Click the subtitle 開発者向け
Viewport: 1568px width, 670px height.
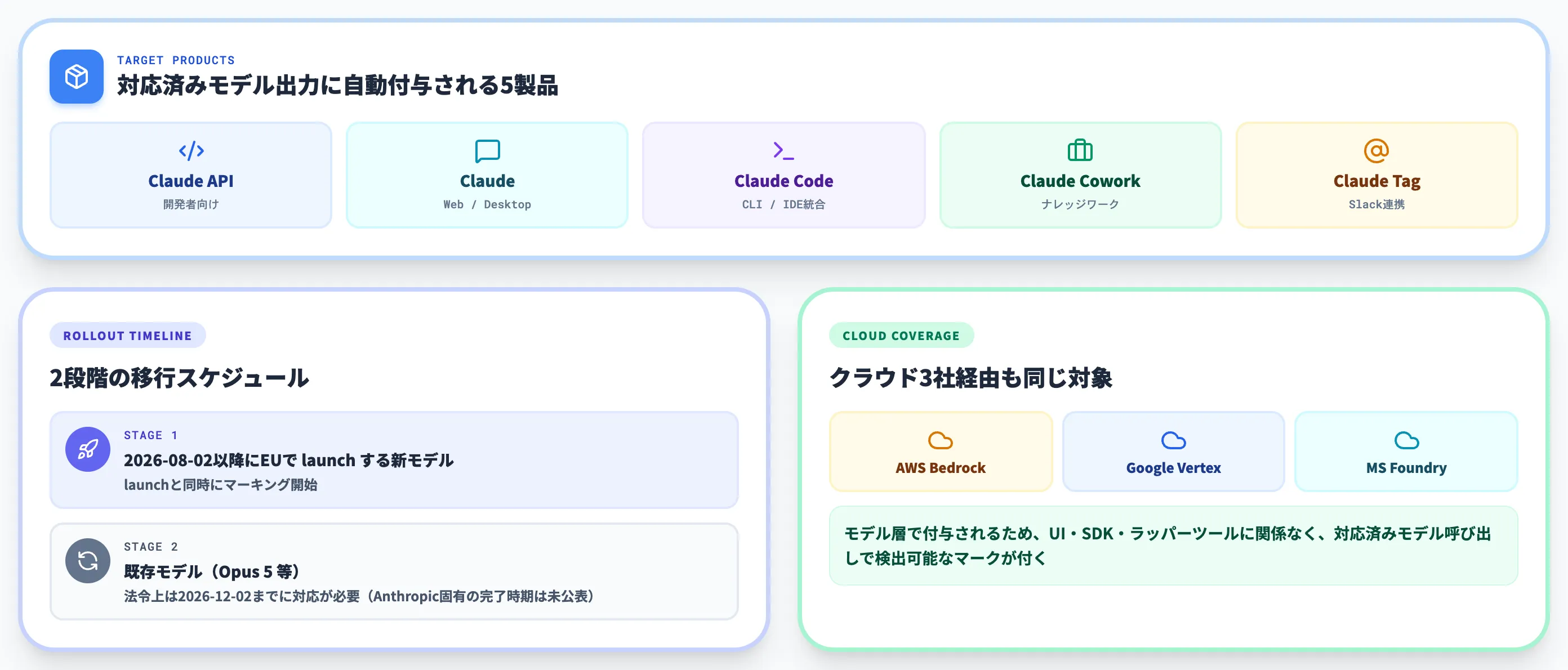[x=191, y=204]
